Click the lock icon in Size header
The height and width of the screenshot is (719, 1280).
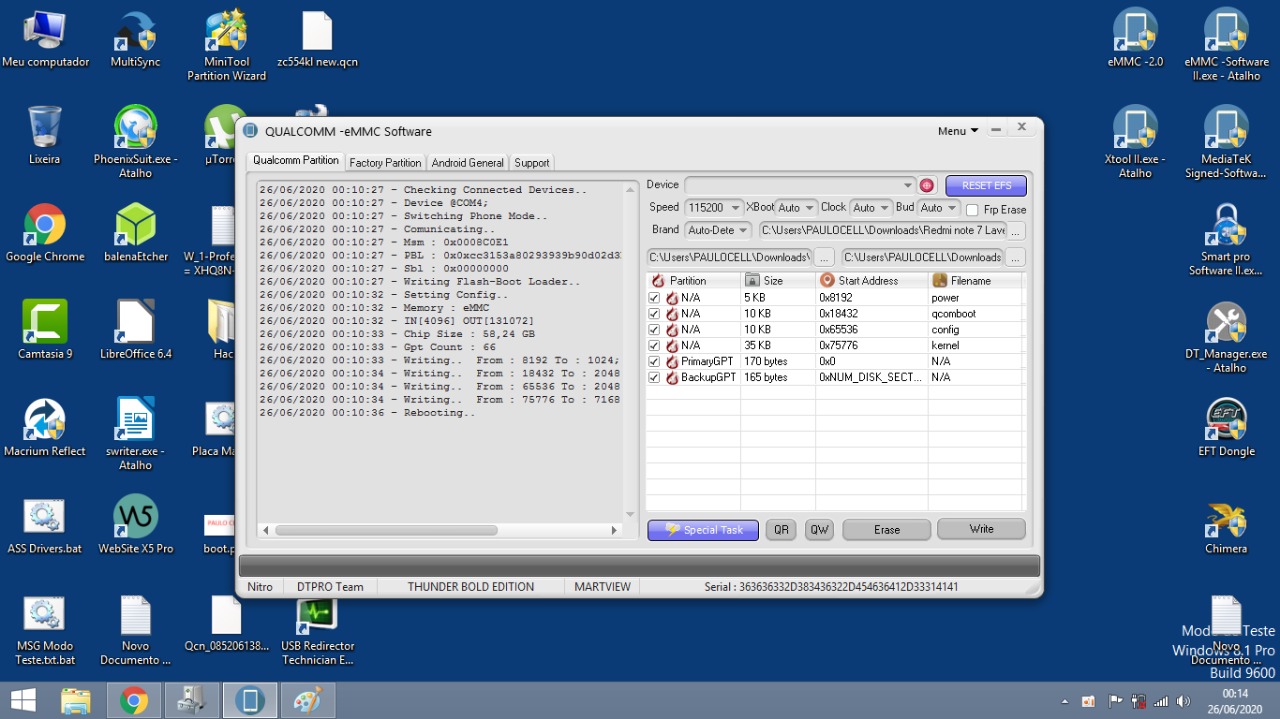tap(752, 281)
